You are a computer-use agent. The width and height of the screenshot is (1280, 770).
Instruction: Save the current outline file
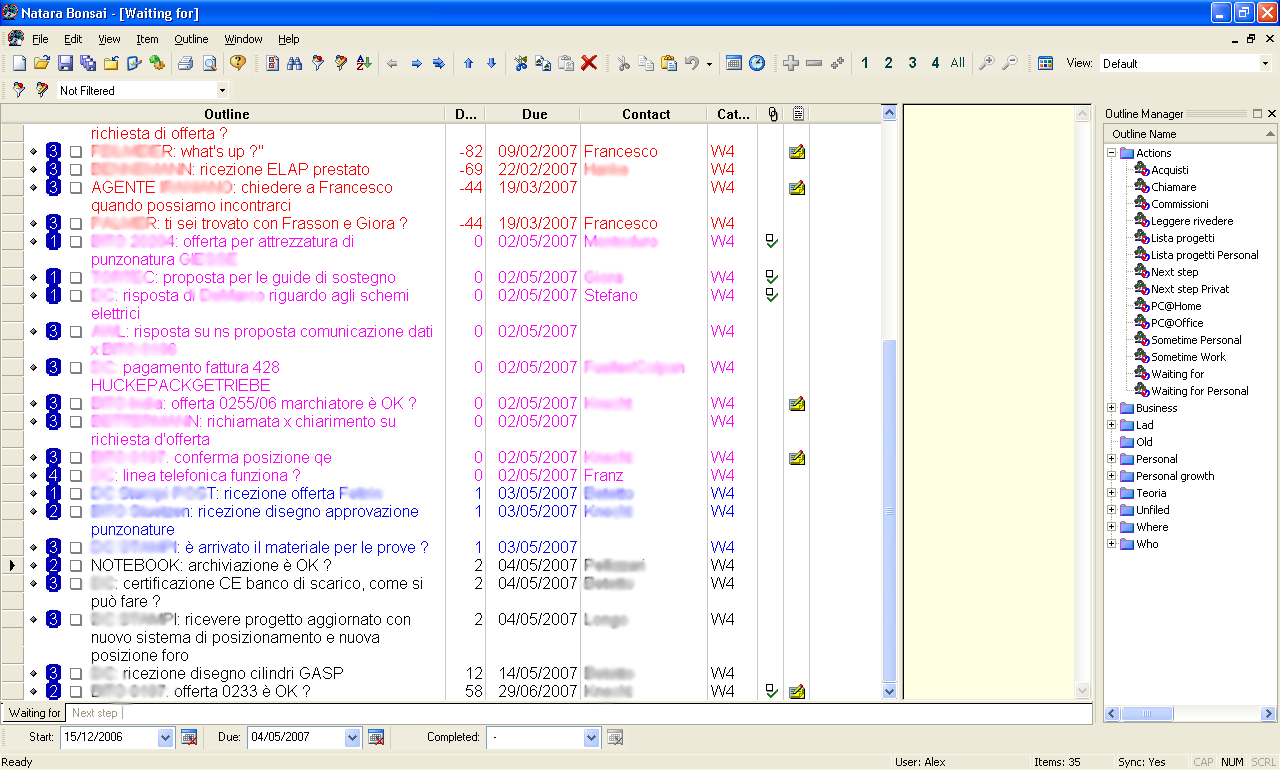coord(65,63)
